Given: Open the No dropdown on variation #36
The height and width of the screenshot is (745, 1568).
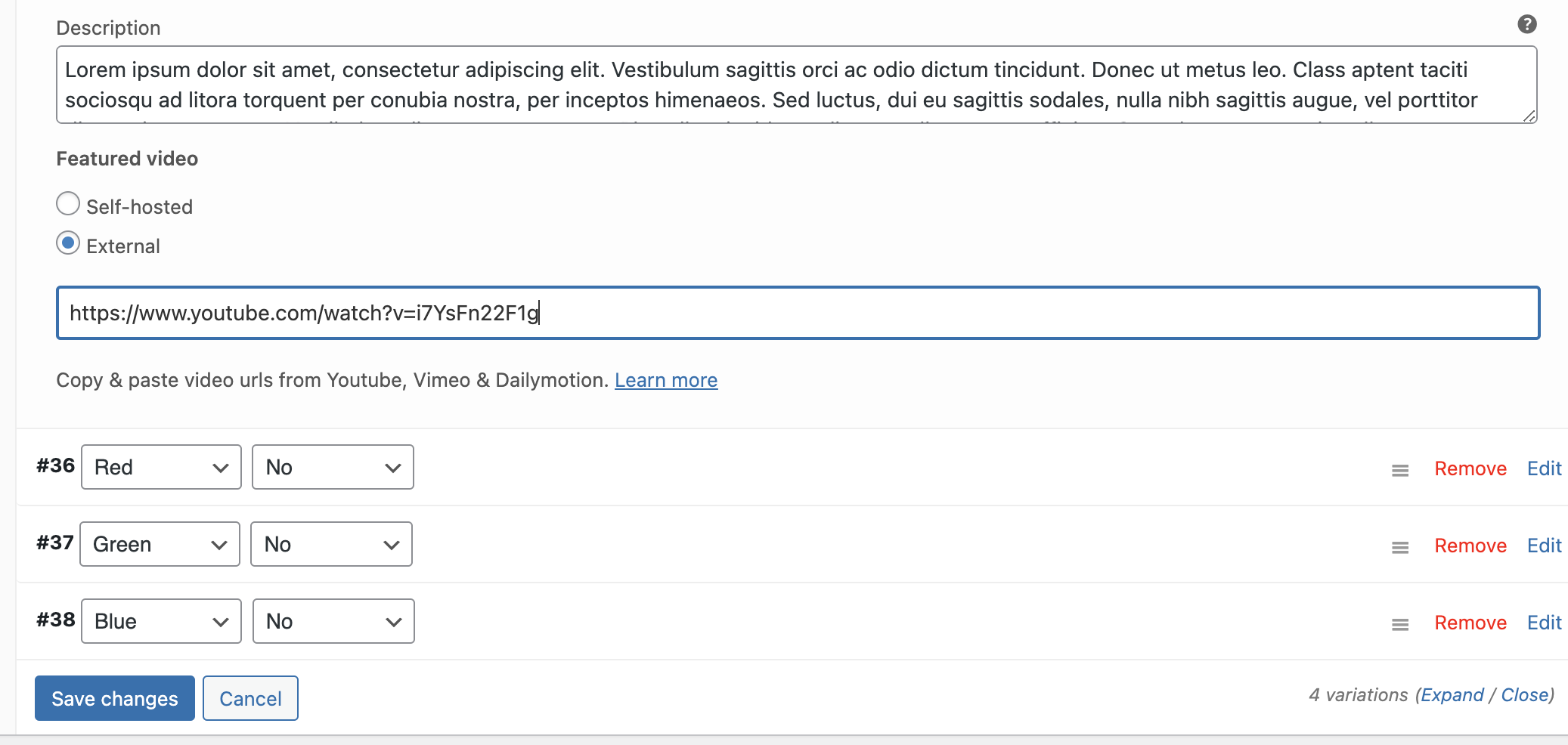Looking at the screenshot, I should click(x=333, y=467).
